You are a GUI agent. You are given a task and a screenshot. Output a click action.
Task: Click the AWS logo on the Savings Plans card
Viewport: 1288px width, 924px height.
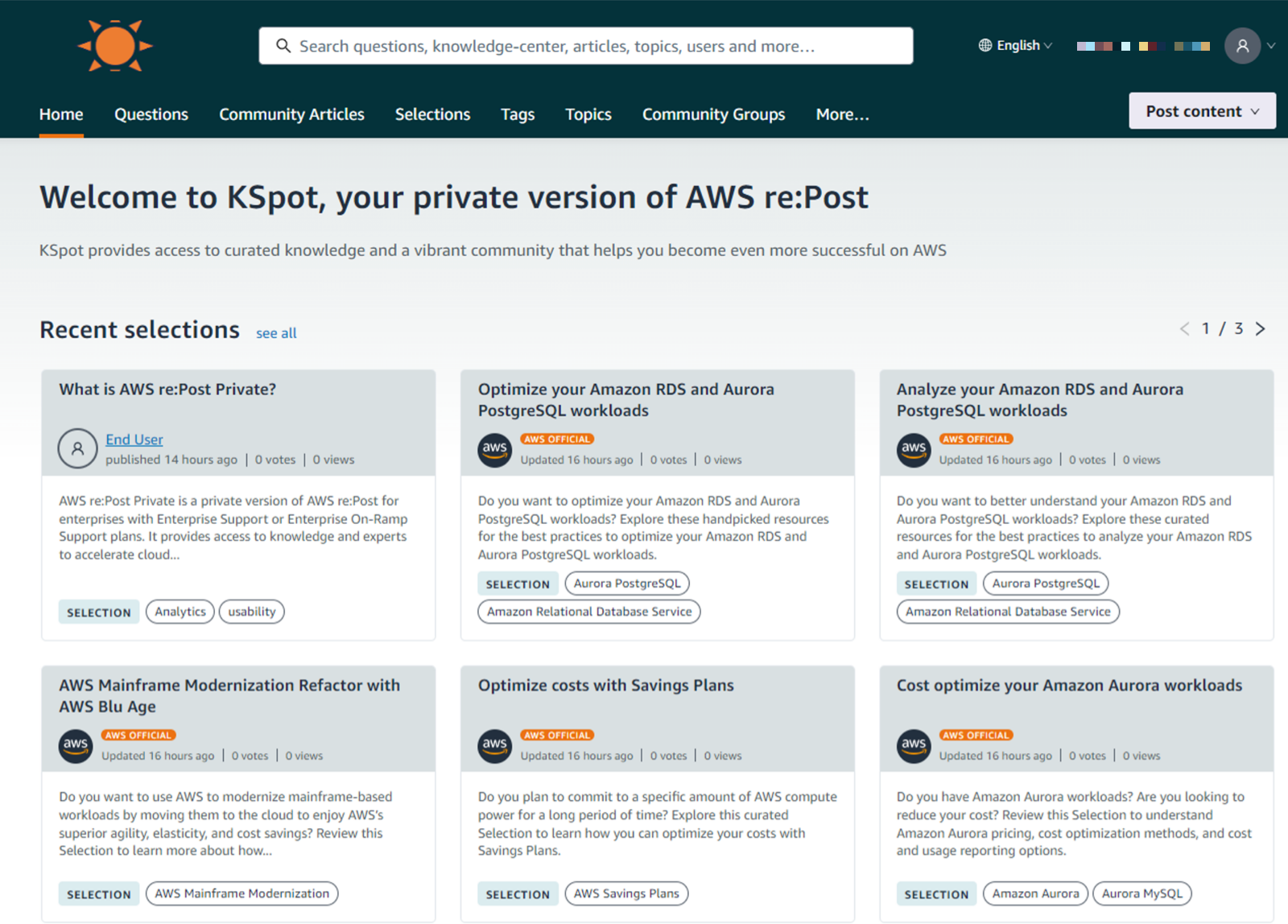pyautogui.click(x=494, y=746)
